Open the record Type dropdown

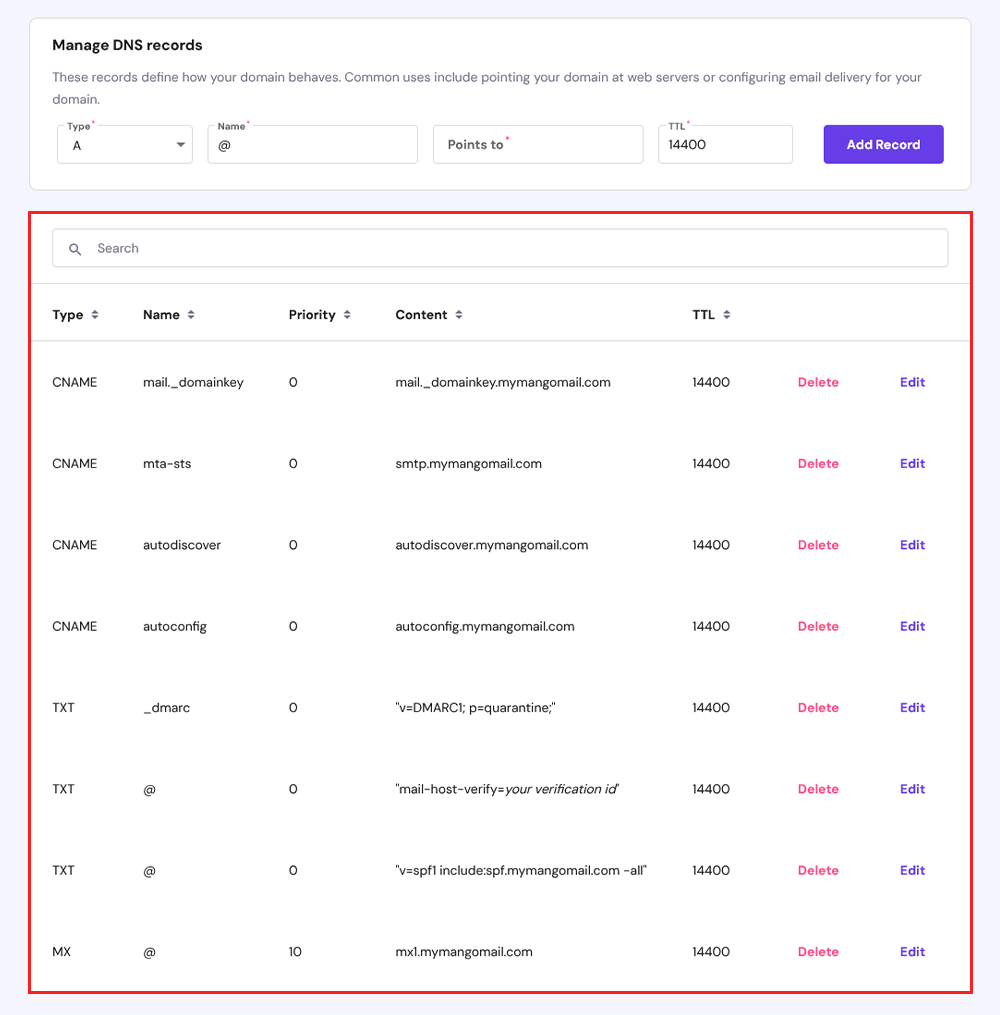click(x=125, y=144)
